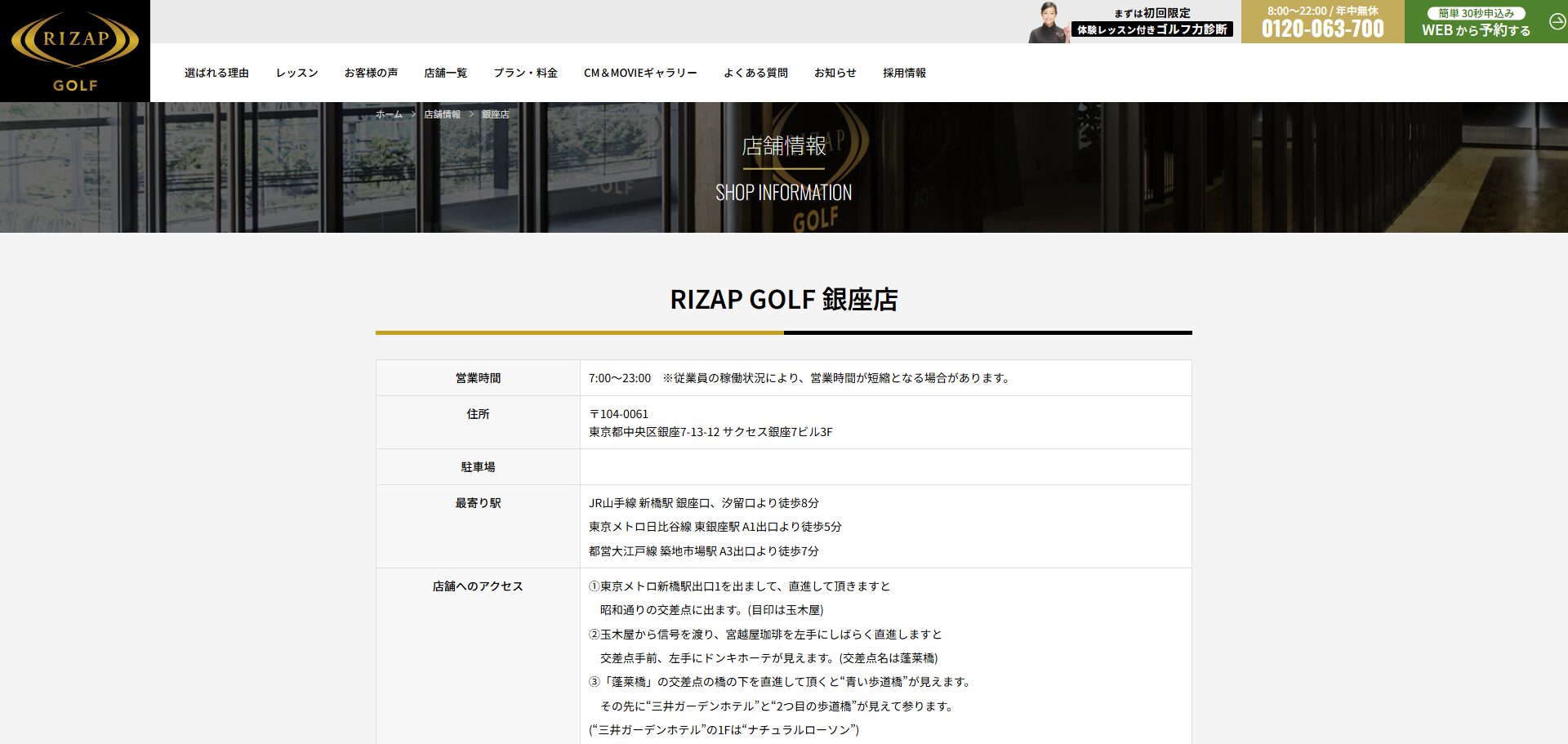1568x744 pixels.
Task: Click the ホーム breadcrumb link
Action: tap(389, 114)
